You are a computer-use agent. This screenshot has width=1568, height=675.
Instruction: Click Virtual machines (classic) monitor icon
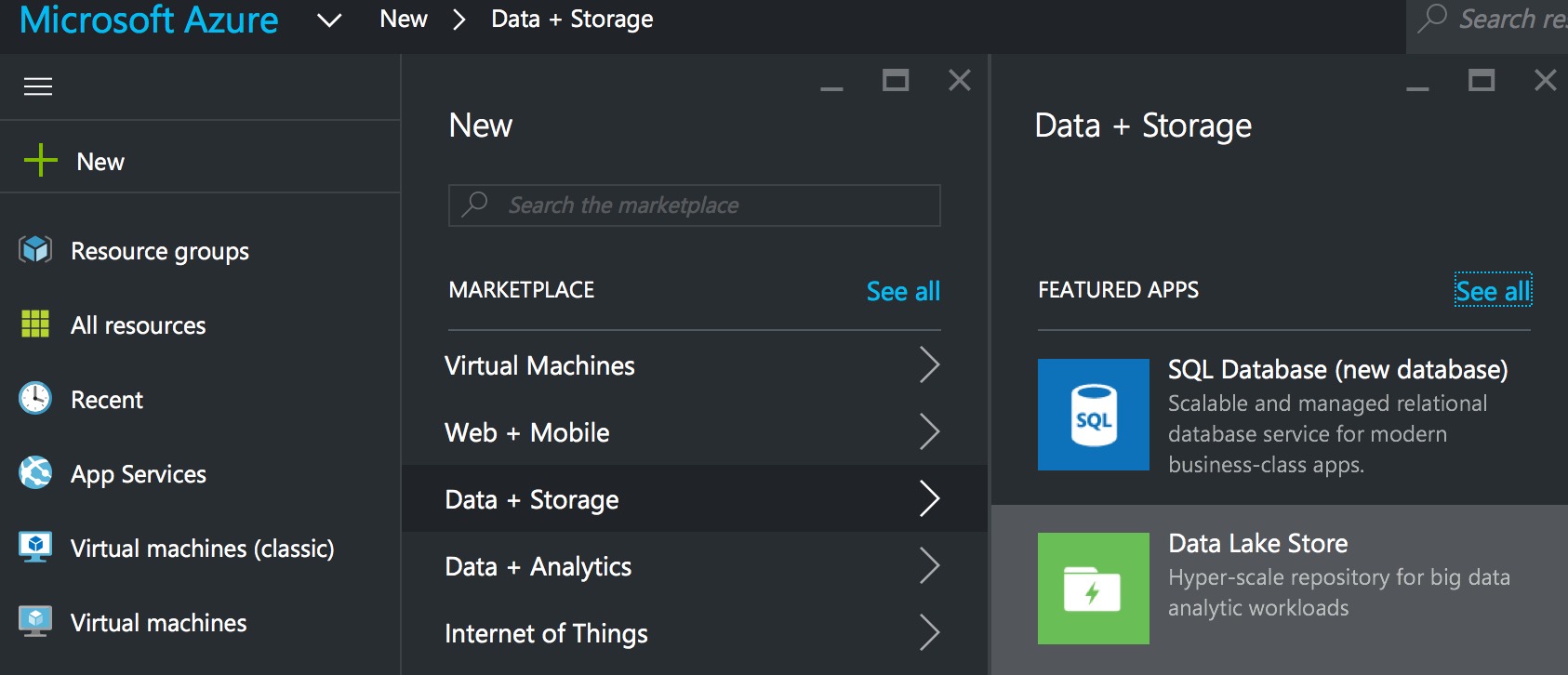click(35, 547)
